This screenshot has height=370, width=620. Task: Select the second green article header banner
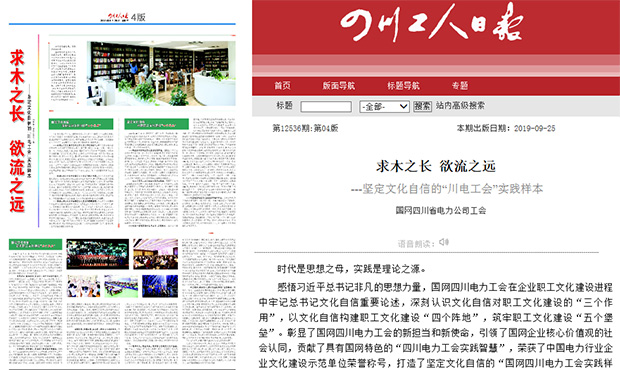[157, 124]
